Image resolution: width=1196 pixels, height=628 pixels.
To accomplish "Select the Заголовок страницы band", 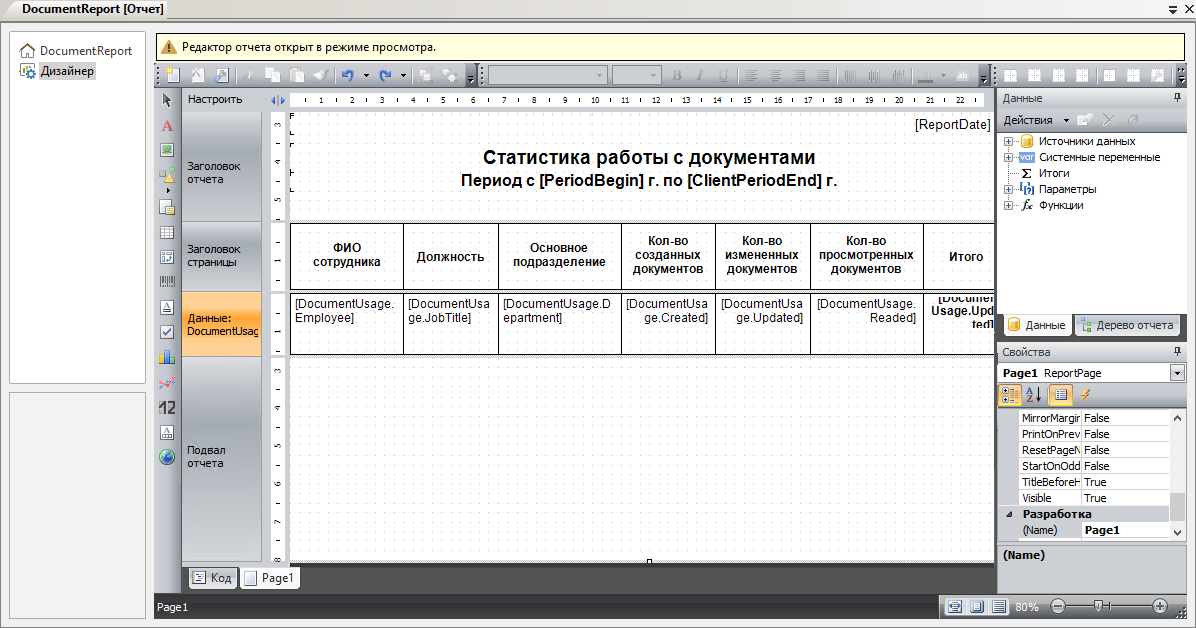I will tap(221, 256).
